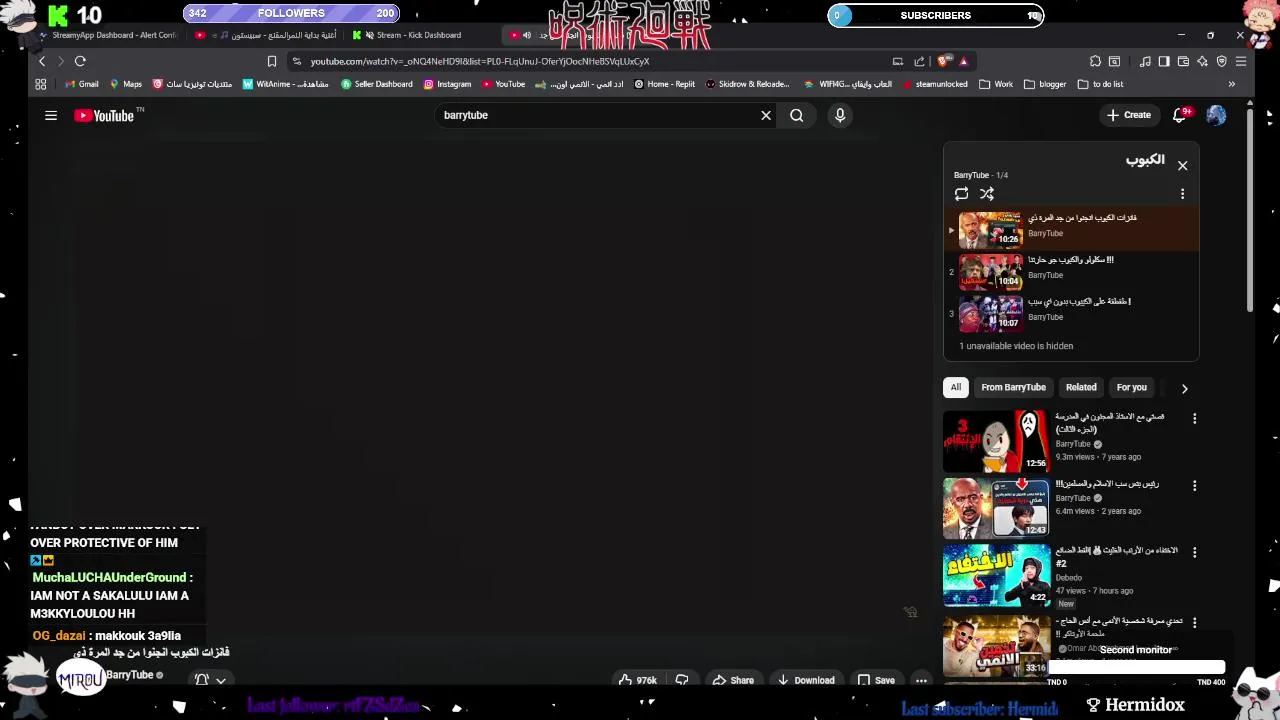Screen dimensions: 1280x720
Task: Select the Related filter chip
Action: coord(1081,387)
